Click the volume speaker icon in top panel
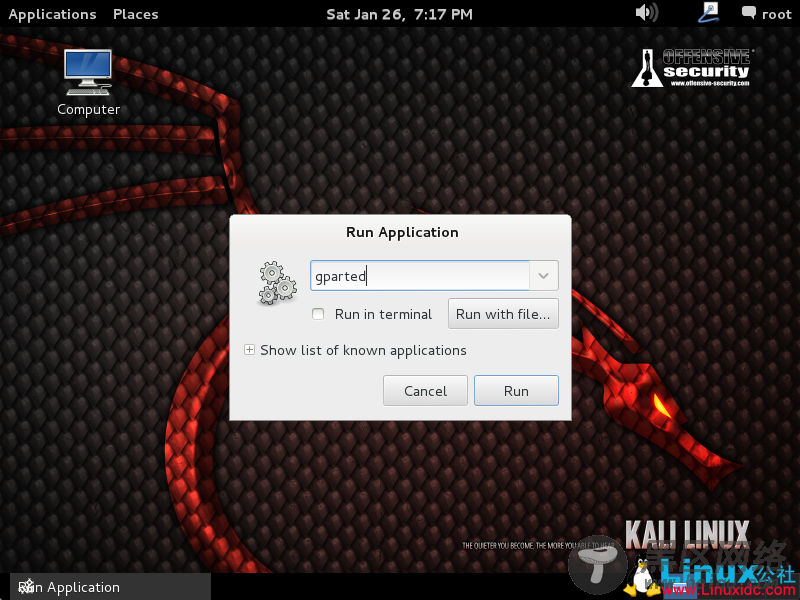Viewport: 800px width, 600px height. 646,12
